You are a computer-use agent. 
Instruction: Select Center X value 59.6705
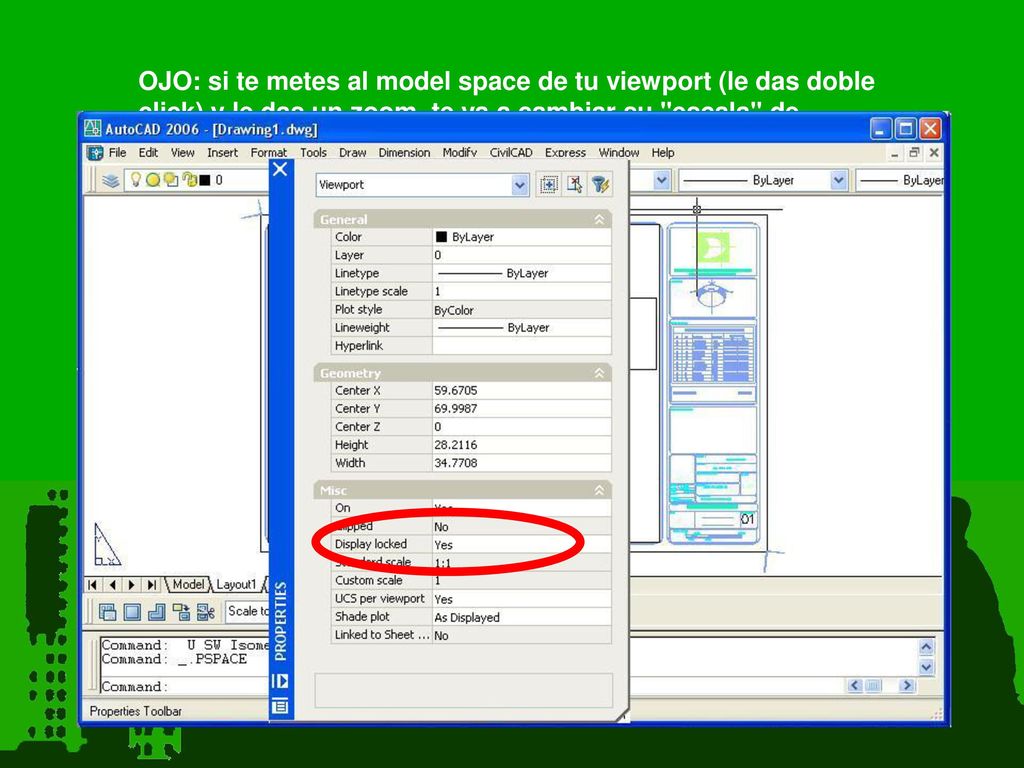(x=521, y=391)
